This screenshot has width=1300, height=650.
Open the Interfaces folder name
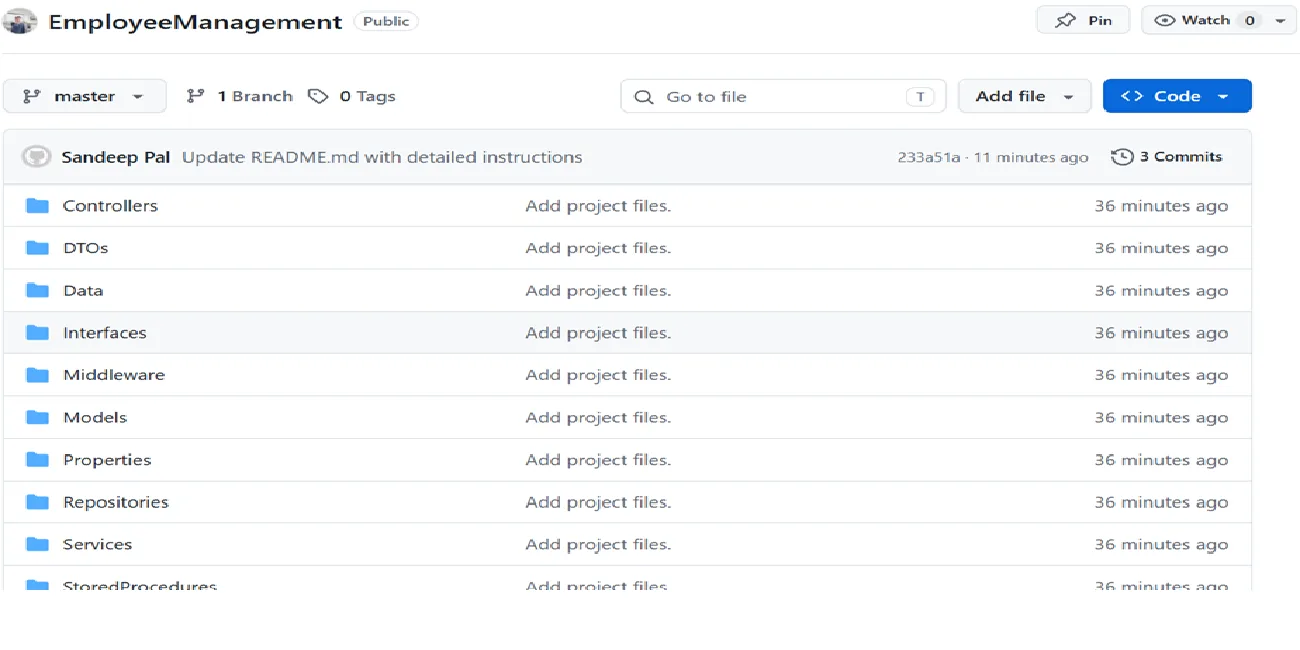click(x=105, y=333)
